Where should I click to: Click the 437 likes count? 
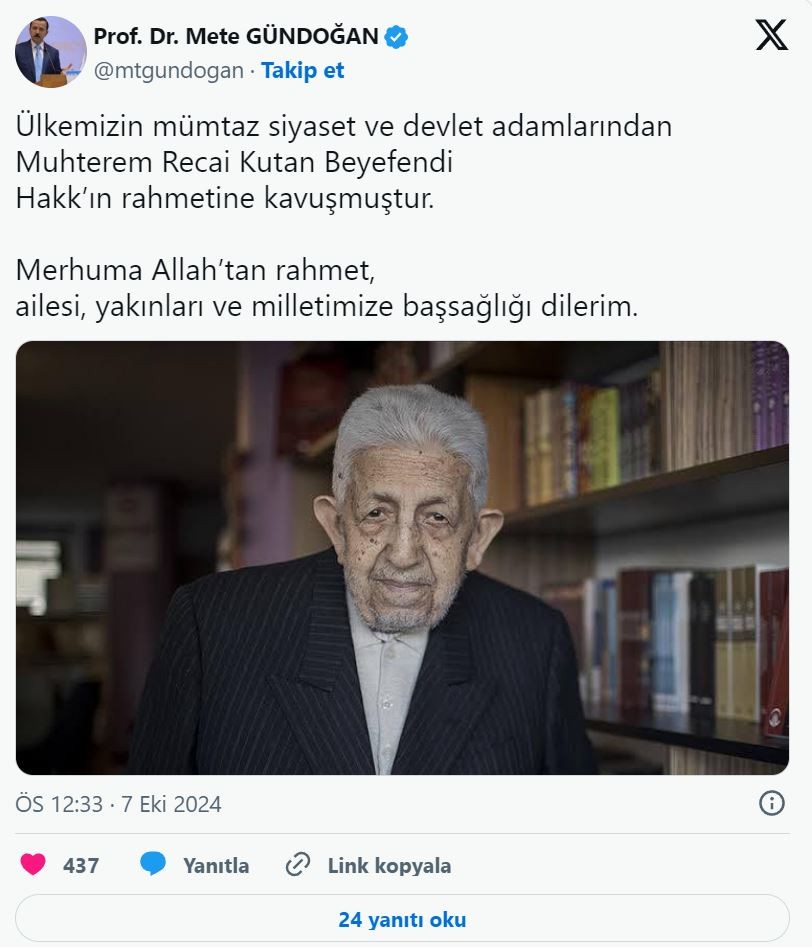81,865
